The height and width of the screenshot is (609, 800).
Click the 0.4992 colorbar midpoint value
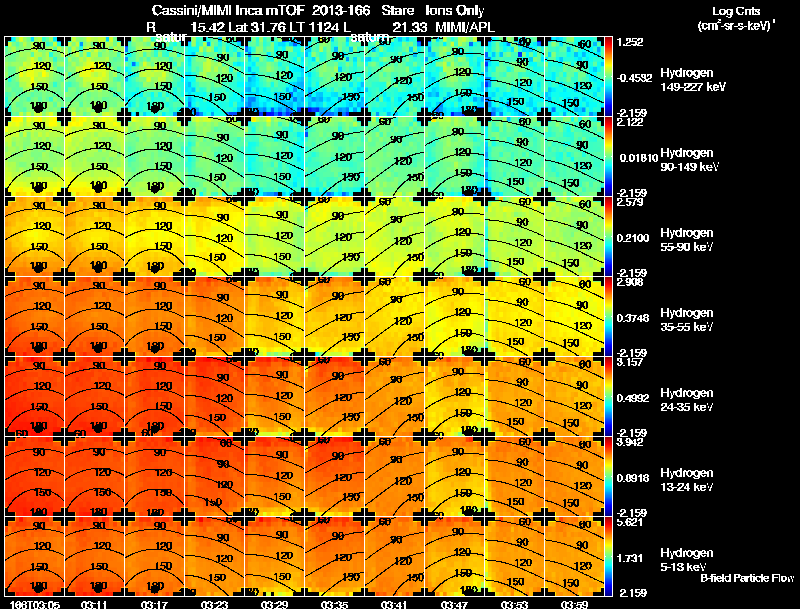coord(633,398)
